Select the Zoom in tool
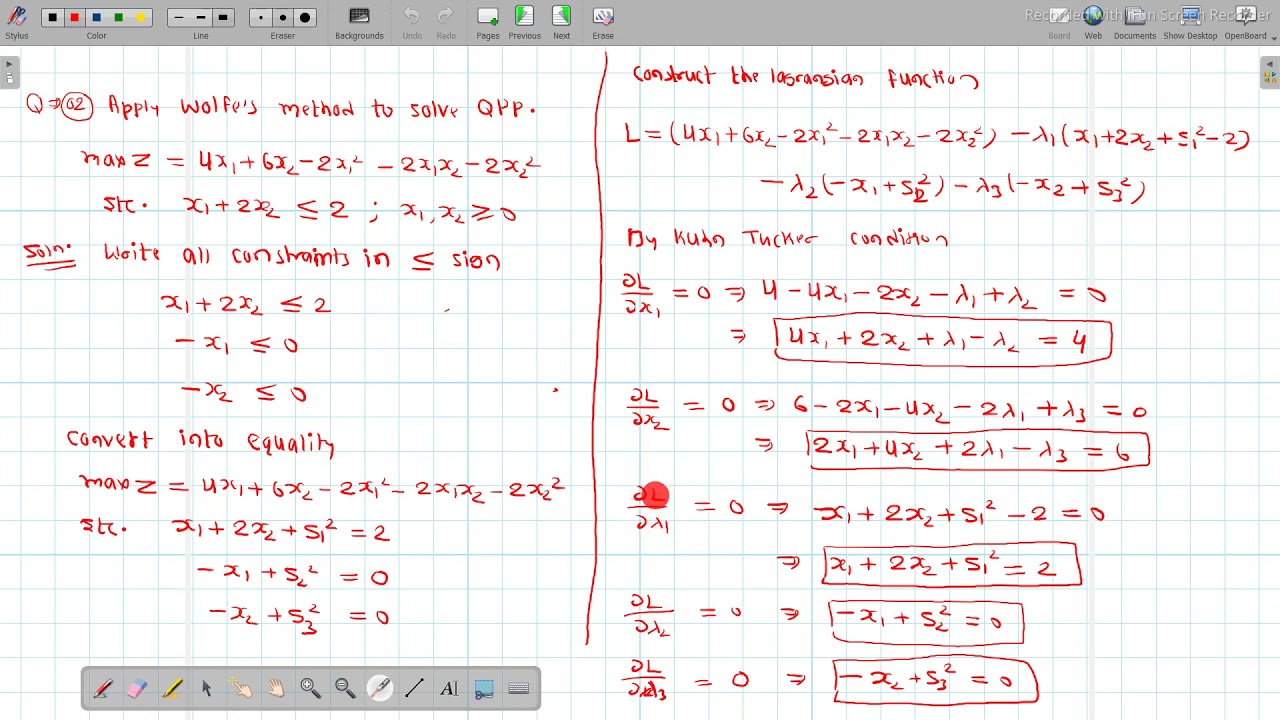1280x720 pixels. (x=310, y=689)
